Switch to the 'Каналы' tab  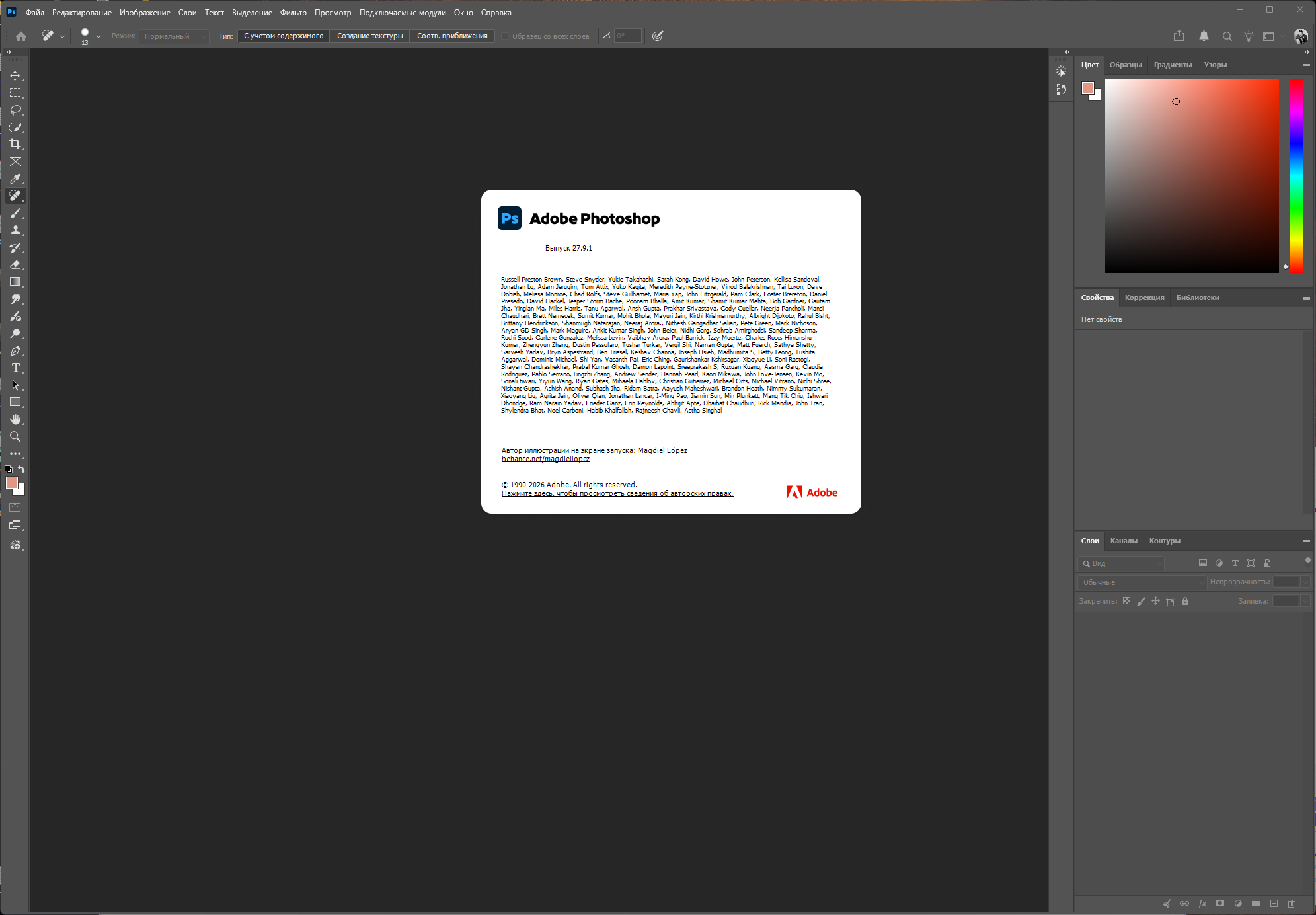1124,541
